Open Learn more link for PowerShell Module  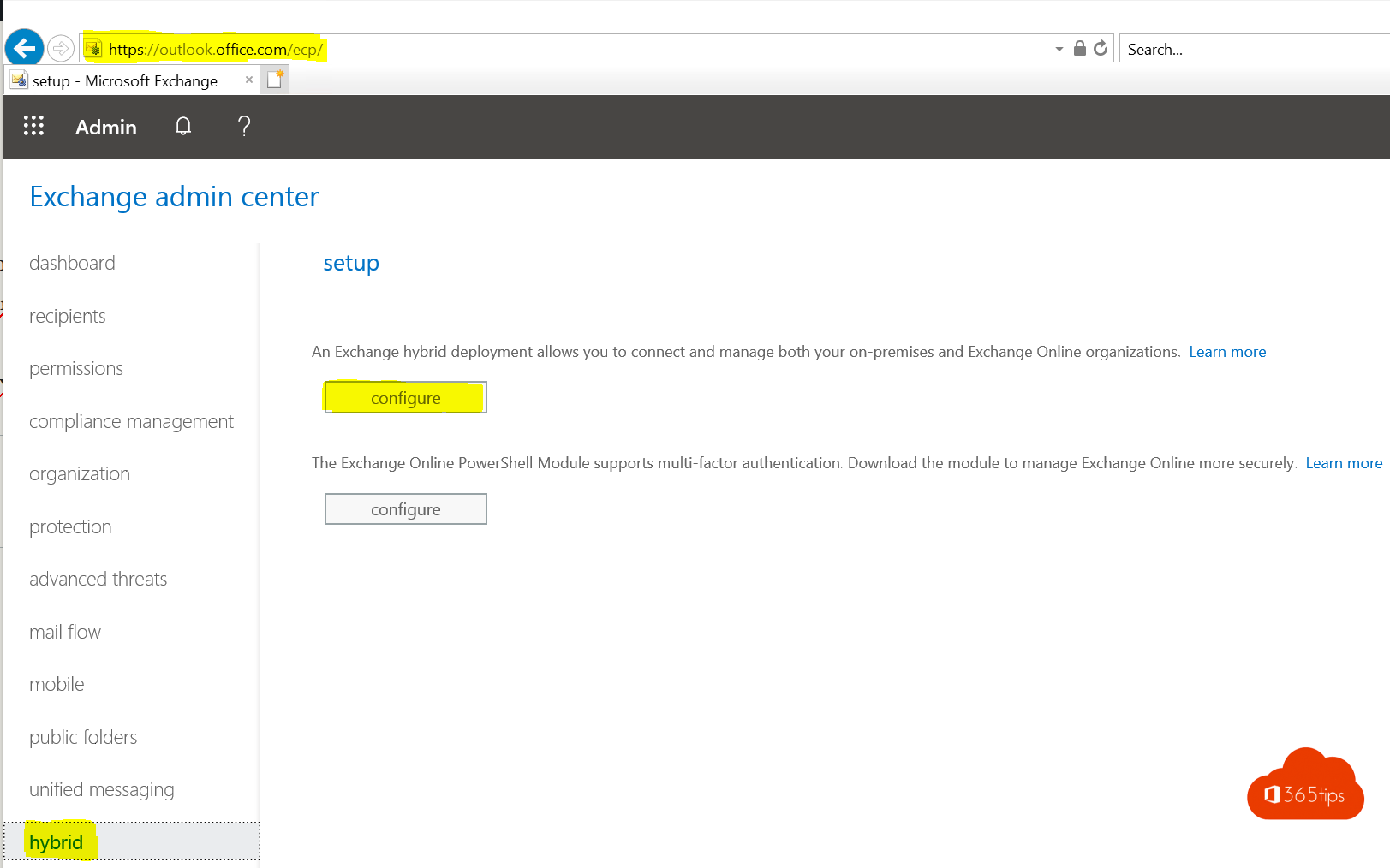pyautogui.click(x=1344, y=463)
